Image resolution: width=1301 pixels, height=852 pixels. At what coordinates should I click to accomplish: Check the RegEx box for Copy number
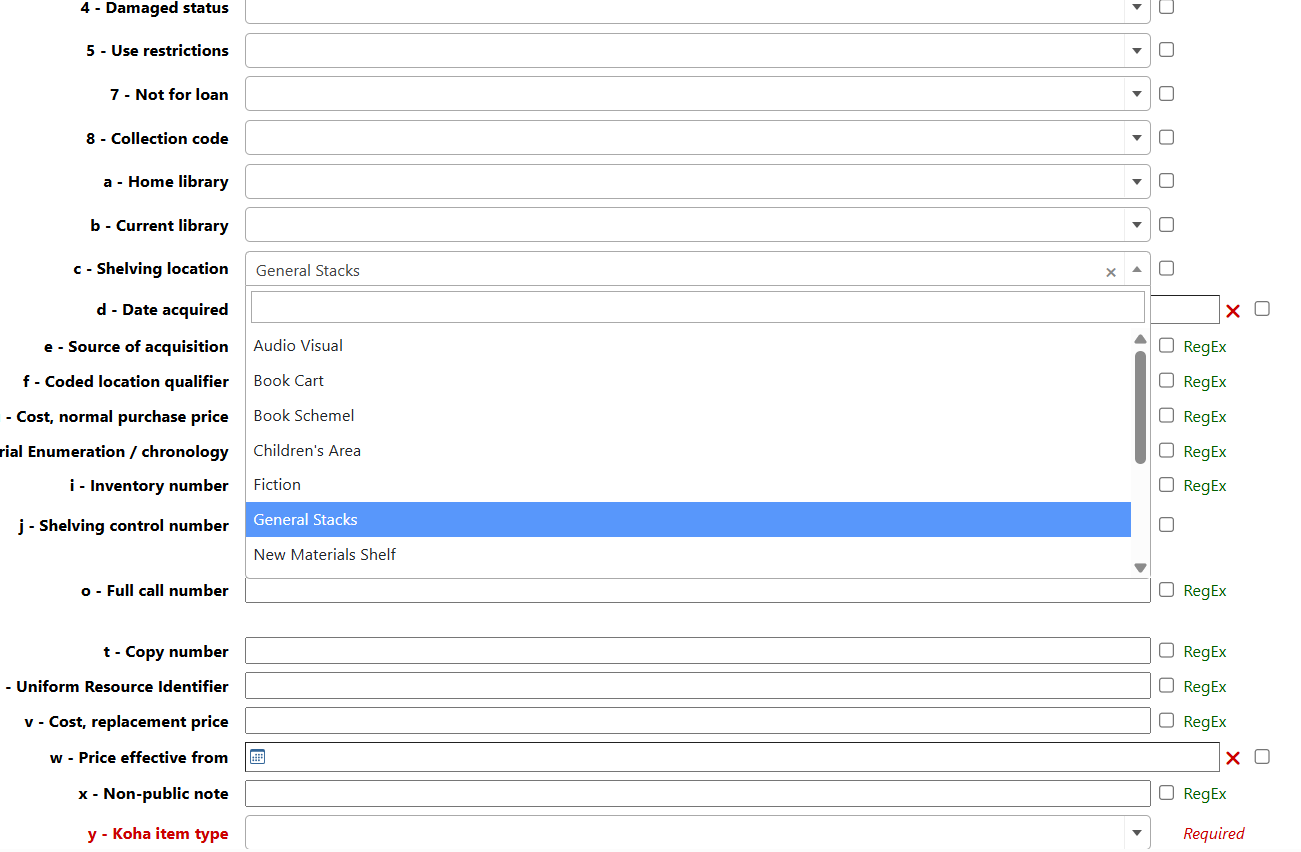point(1166,651)
